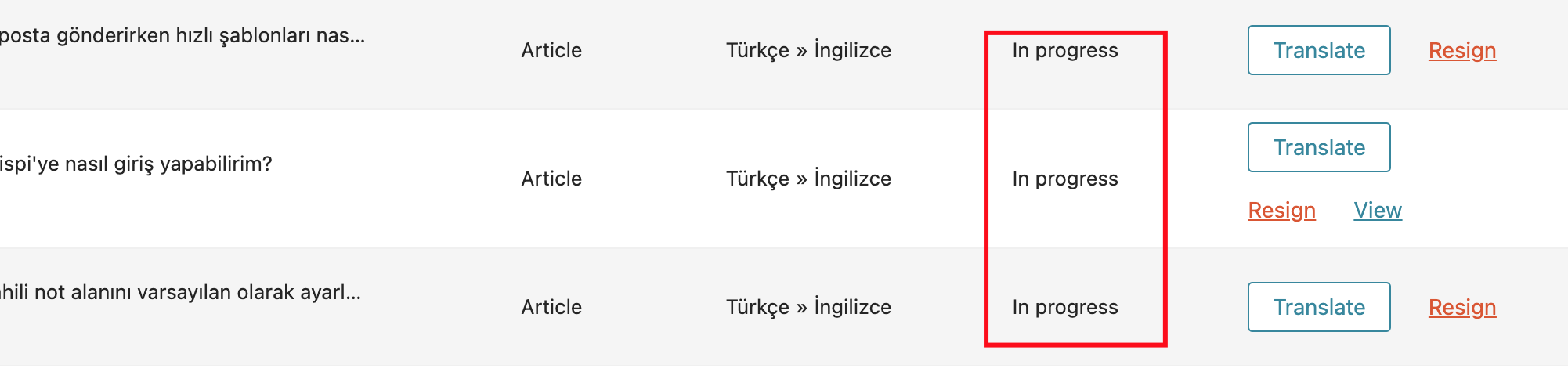This screenshot has height=379, width=1568.
Task: Click 'Türkçe » İngilizce' in the middle row
Action: coord(808,179)
